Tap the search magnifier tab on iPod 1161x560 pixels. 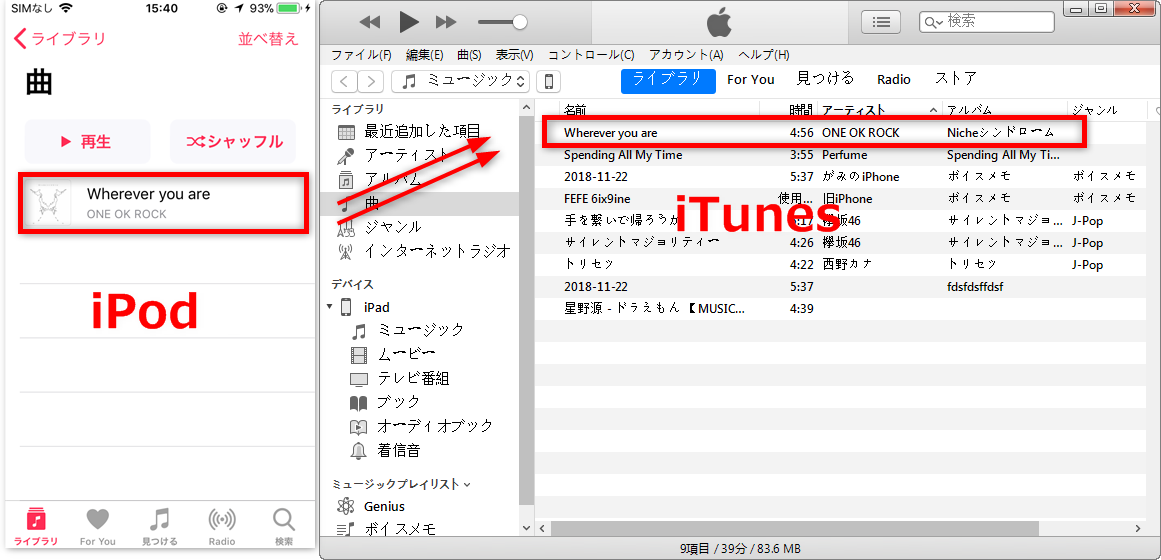(284, 525)
